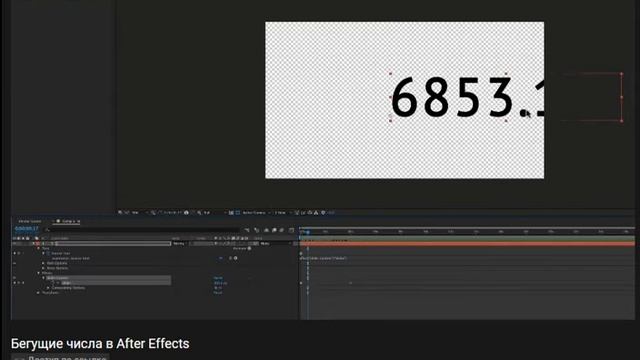The height and width of the screenshot is (360, 640).
Task: Click the Slider value field
Action: [220, 283]
